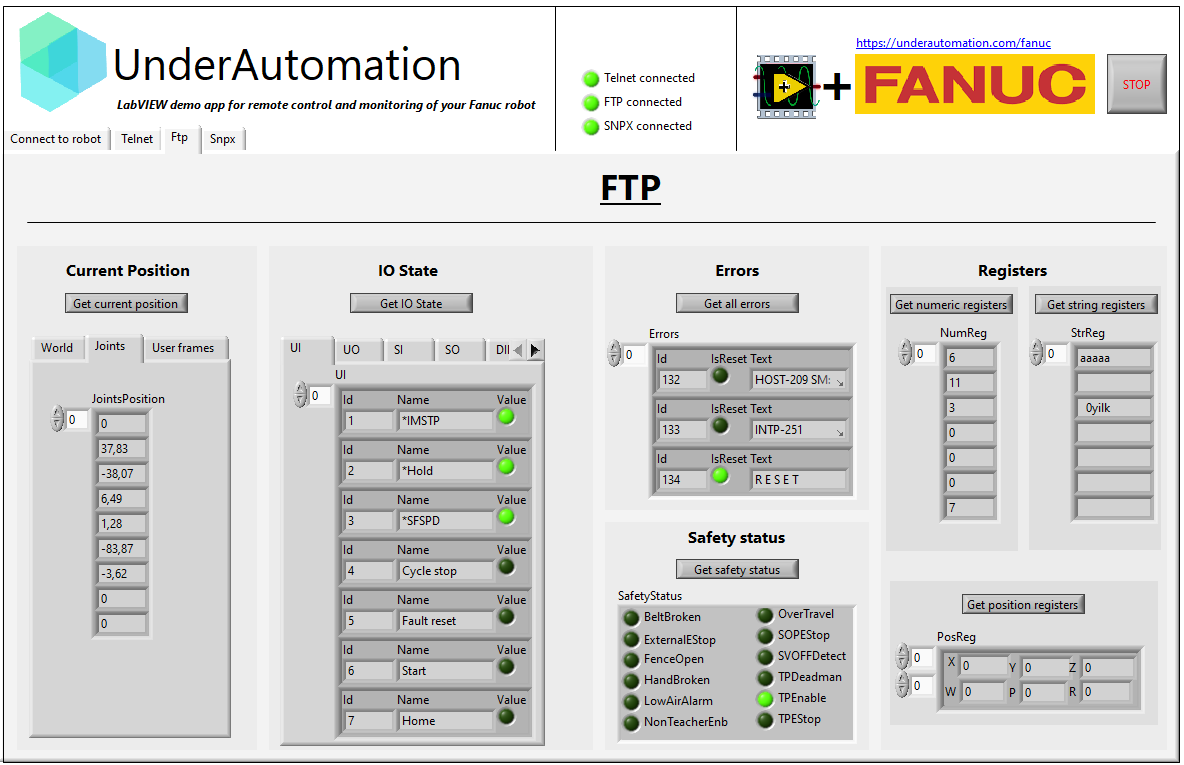The image size is (1184, 765).
Task: Click the LowAirAlarm safety LED
Action: (631, 702)
